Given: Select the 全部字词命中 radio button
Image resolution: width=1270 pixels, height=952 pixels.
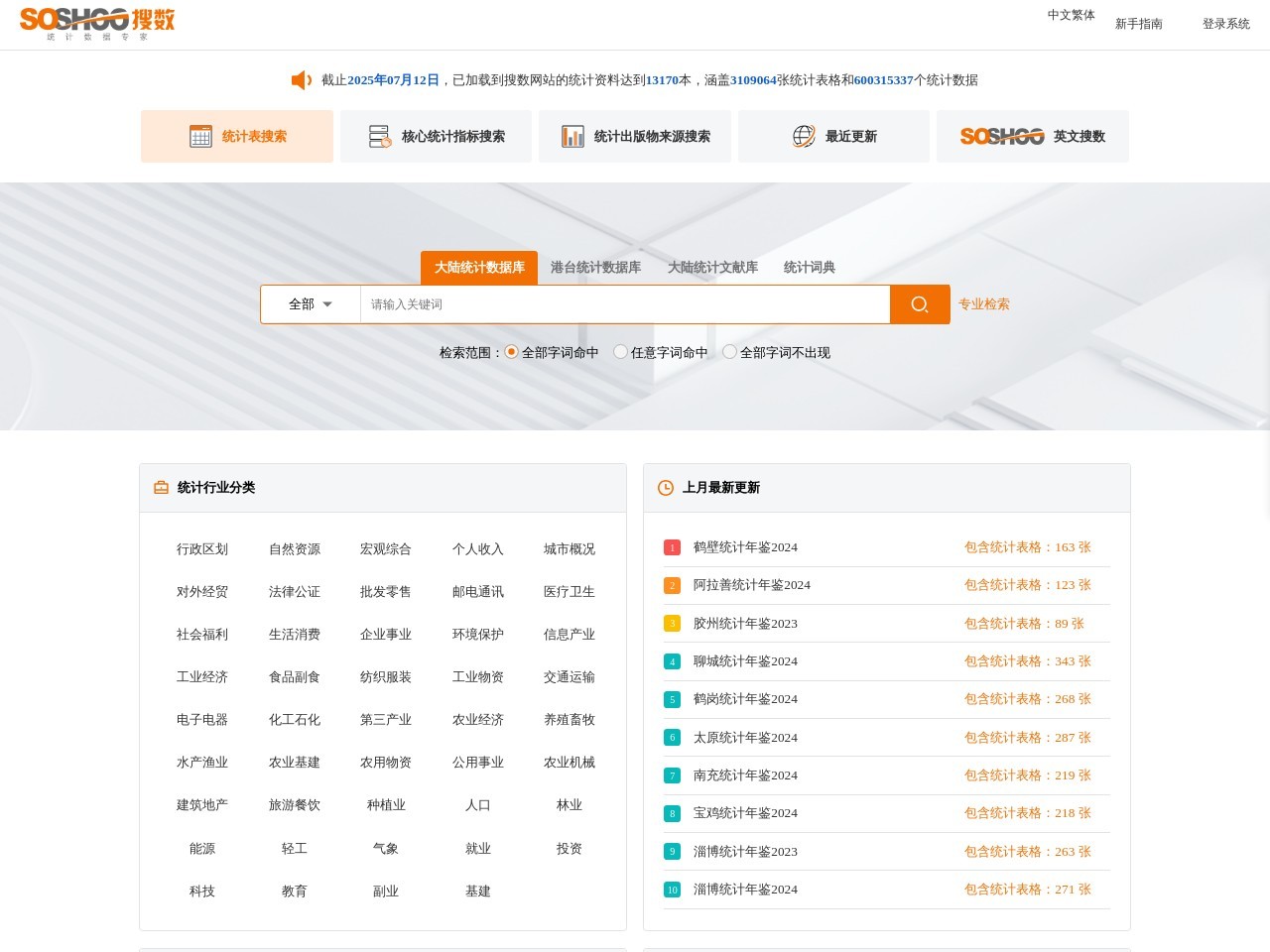Looking at the screenshot, I should [511, 351].
